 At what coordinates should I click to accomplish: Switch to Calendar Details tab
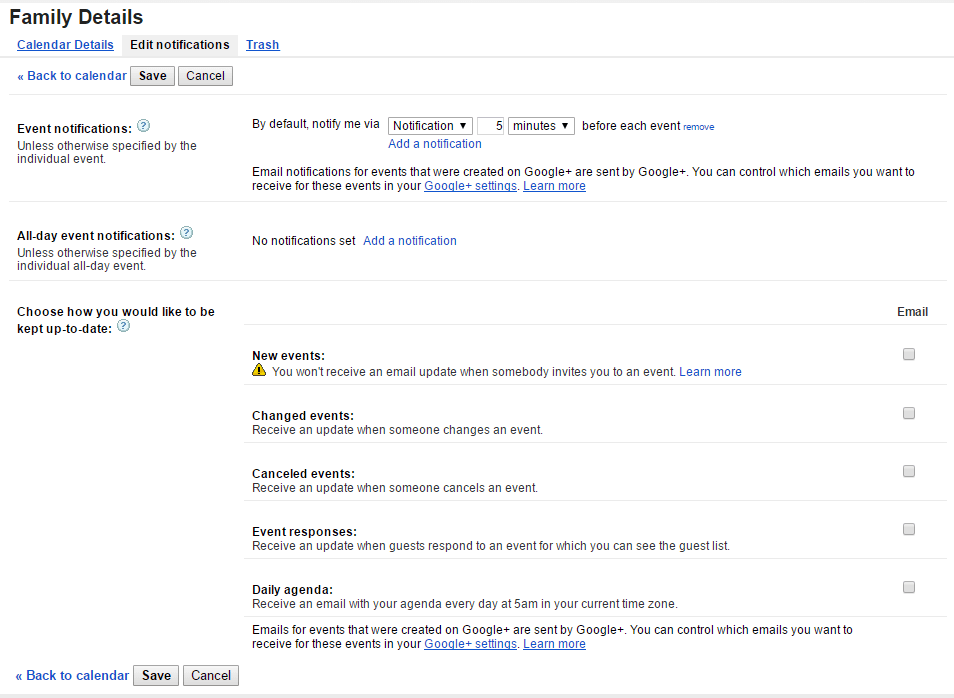[x=65, y=45]
